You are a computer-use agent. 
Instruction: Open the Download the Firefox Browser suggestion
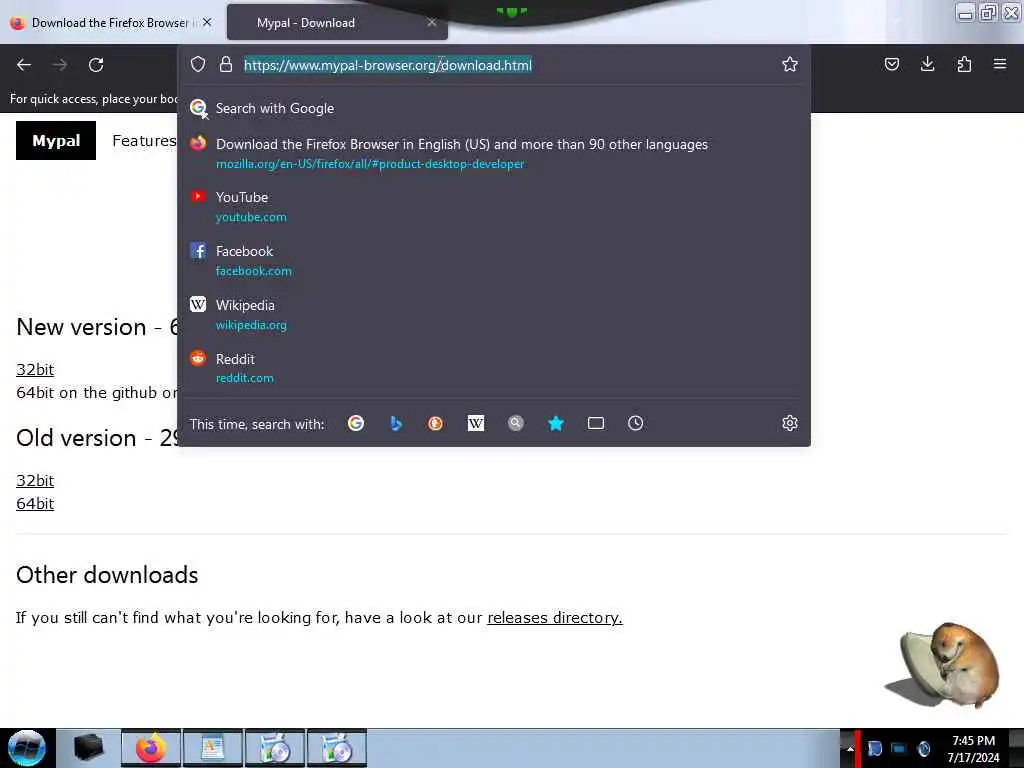pos(494,153)
